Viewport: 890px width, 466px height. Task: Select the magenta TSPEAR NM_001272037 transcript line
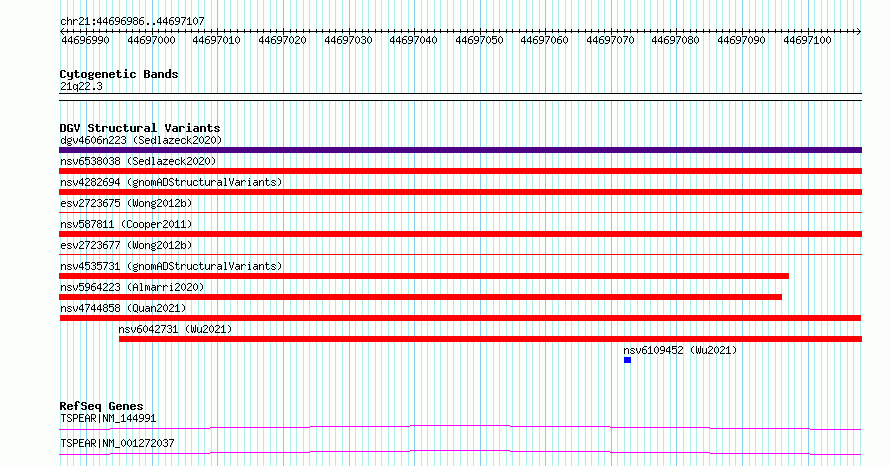pos(460,452)
